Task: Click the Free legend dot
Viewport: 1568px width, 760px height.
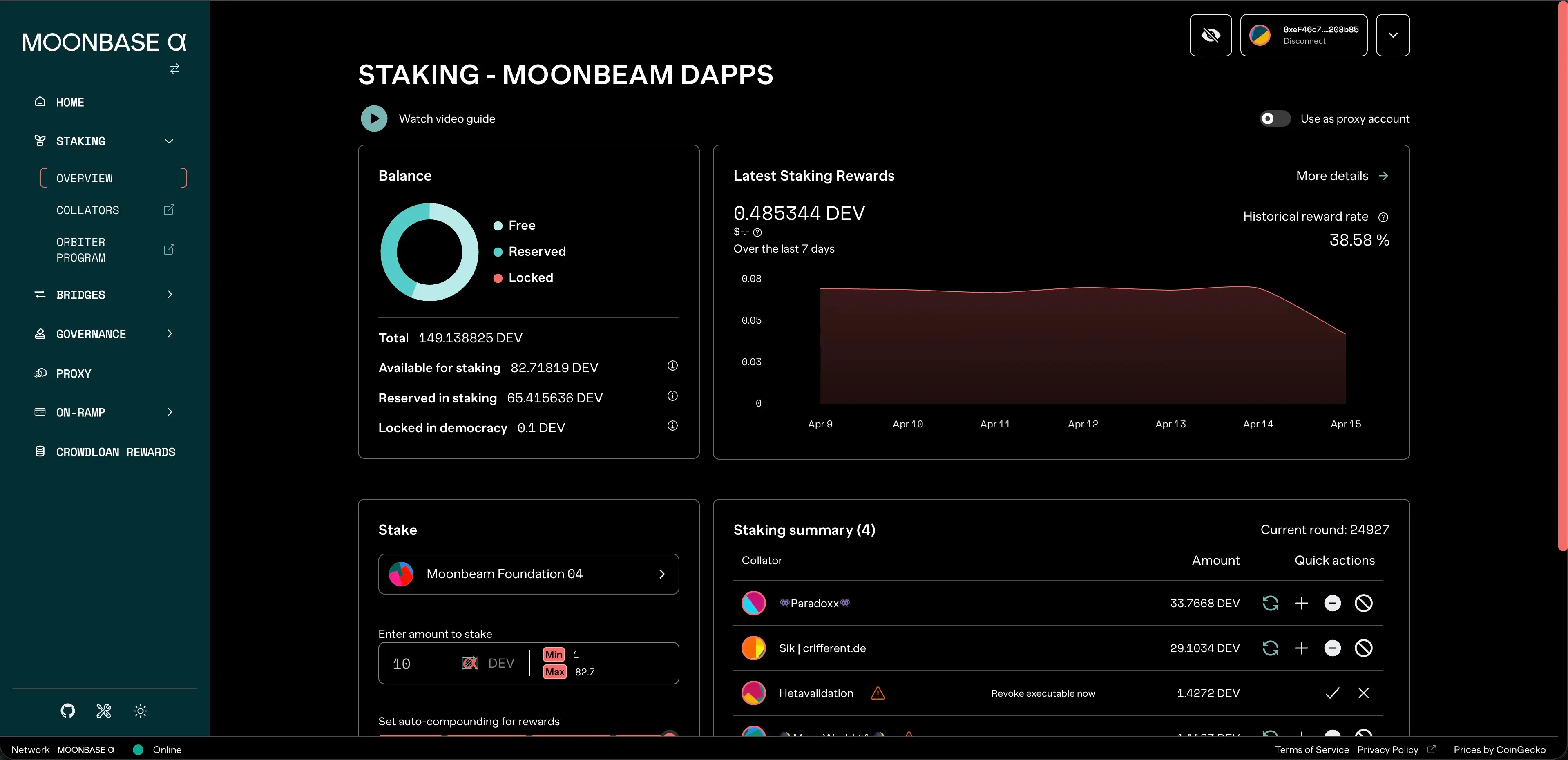Action: pos(498,226)
